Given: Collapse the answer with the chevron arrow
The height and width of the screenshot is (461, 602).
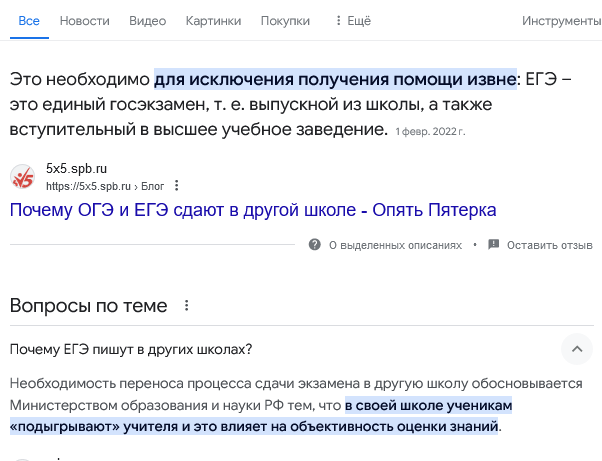Looking at the screenshot, I should (x=577, y=349).
